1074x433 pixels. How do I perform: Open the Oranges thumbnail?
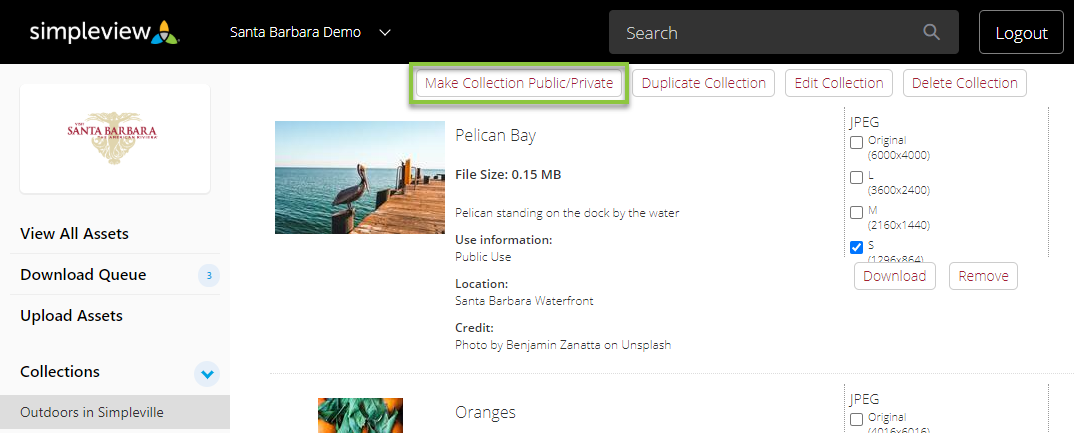coord(360,415)
